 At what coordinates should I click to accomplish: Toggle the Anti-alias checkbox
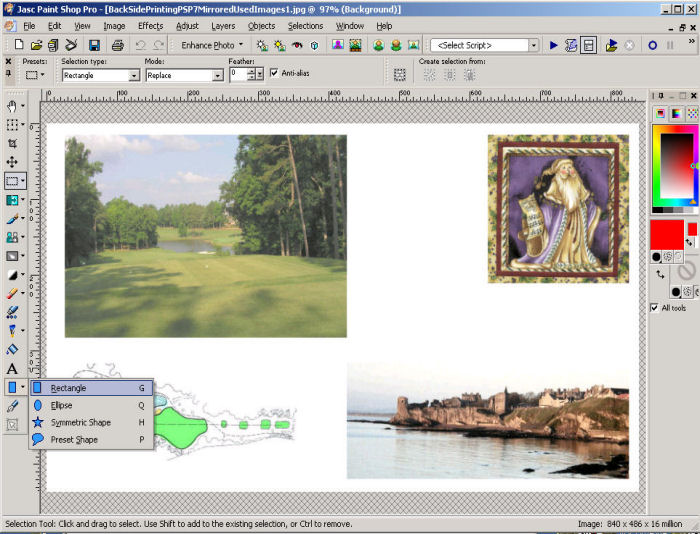coord(274,73)
